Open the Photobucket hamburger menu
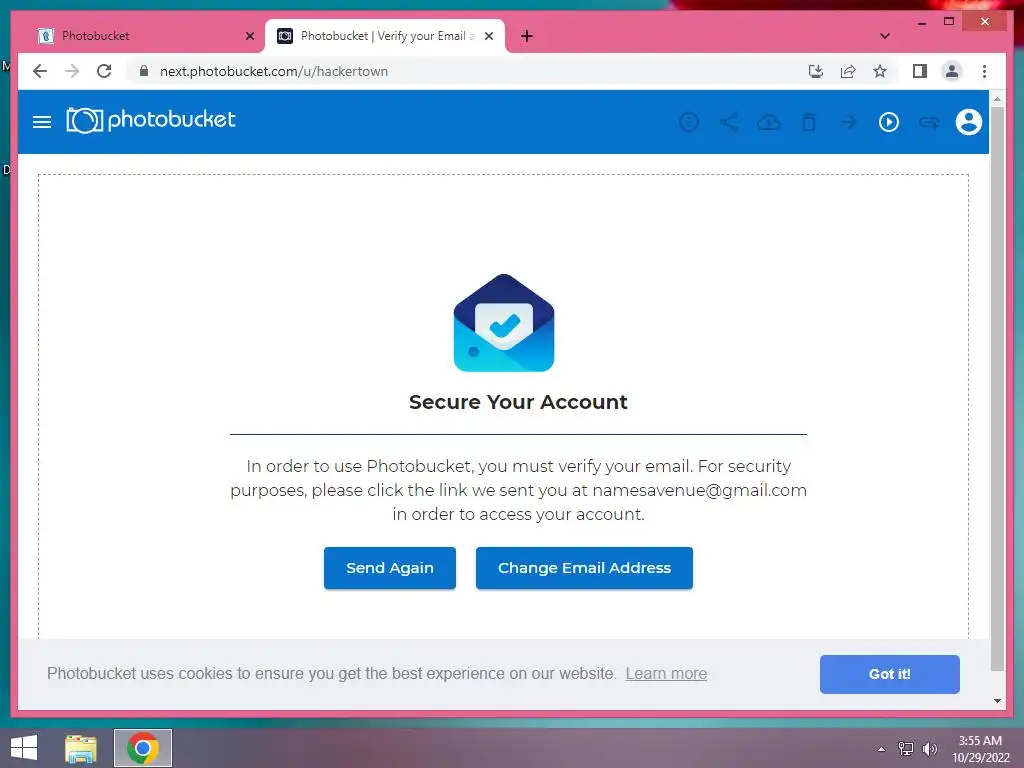 [42, 121]
